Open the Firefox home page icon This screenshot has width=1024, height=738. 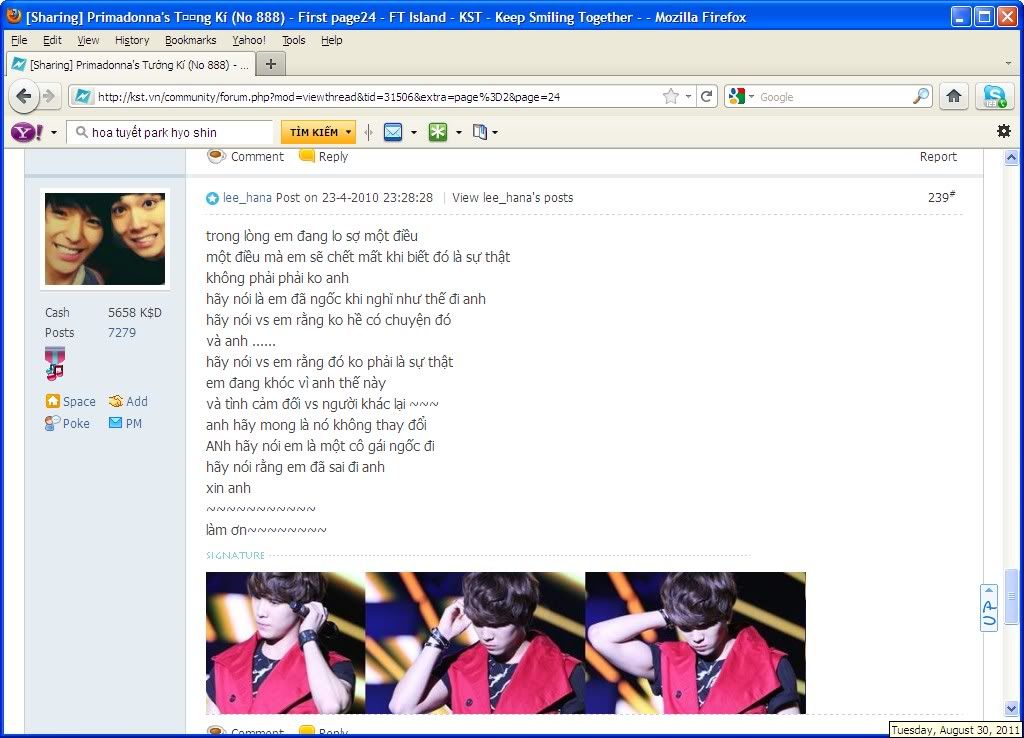pyautogui.click(x=954, y=96)
